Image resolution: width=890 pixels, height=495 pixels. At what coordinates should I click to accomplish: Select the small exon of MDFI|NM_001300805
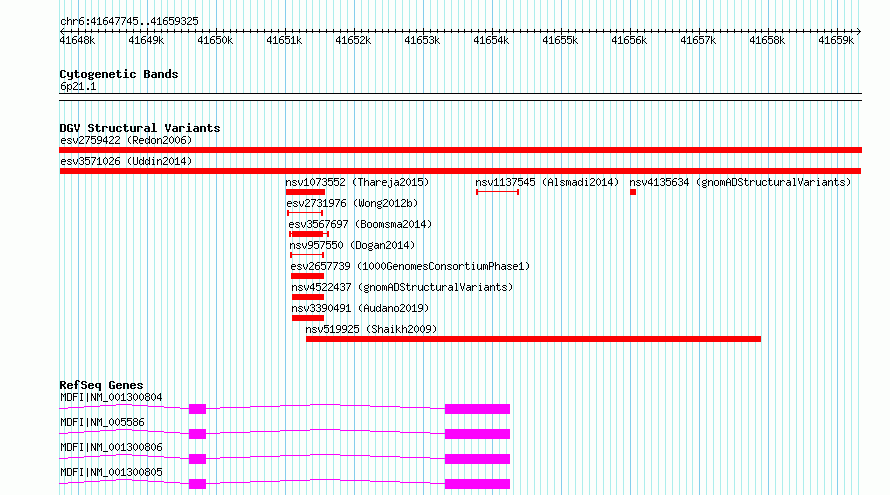(198, 484)
